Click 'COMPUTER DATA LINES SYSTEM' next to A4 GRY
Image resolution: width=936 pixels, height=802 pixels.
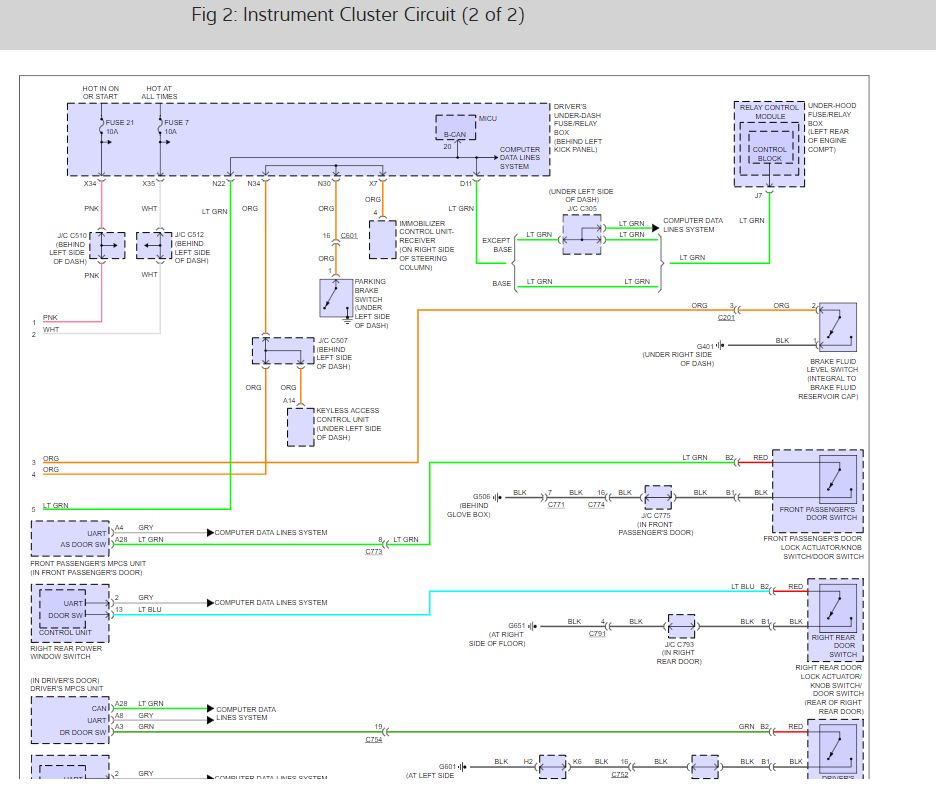tap(271, 532)
